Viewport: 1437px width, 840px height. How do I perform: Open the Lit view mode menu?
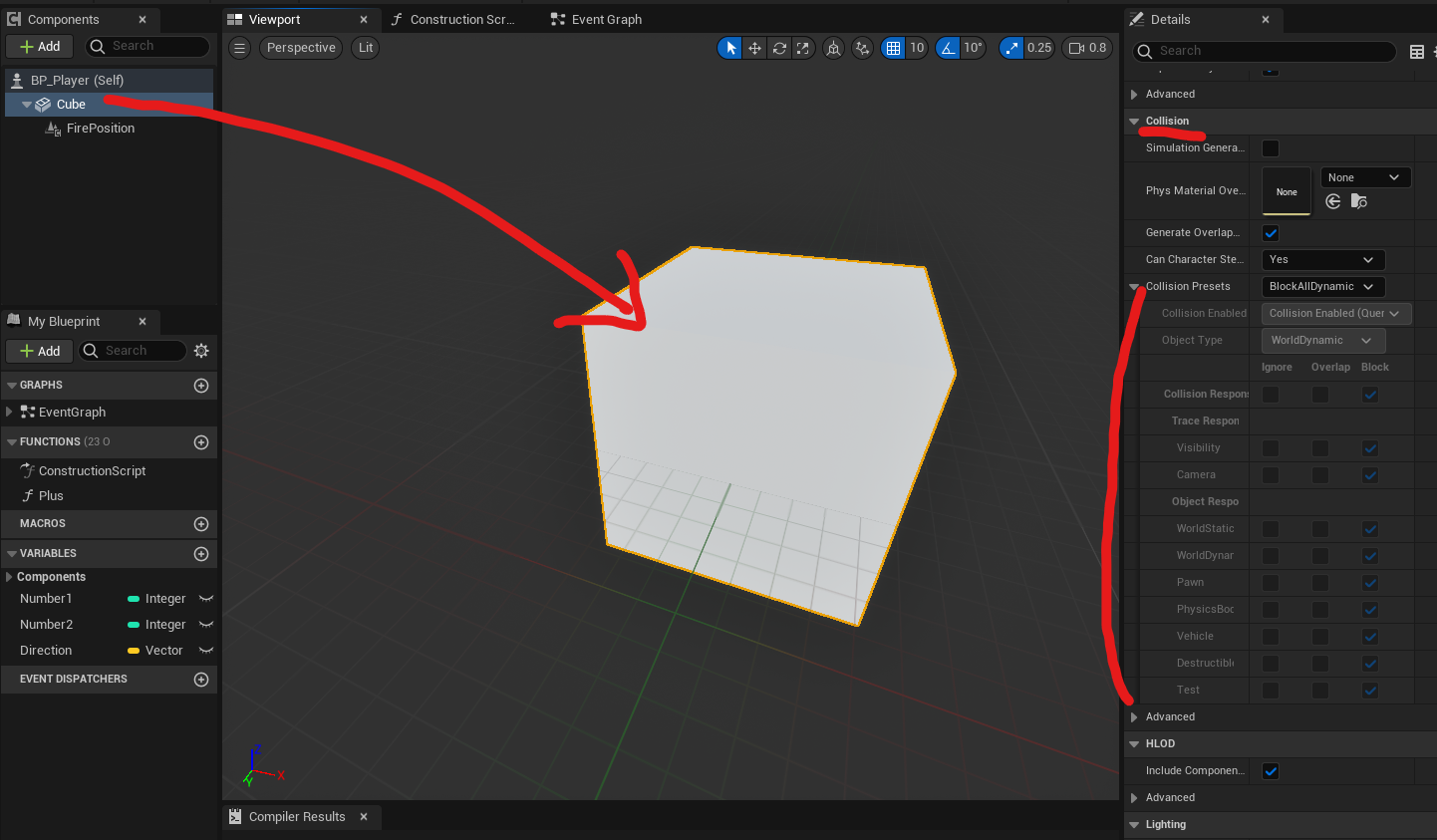(366, 48)
